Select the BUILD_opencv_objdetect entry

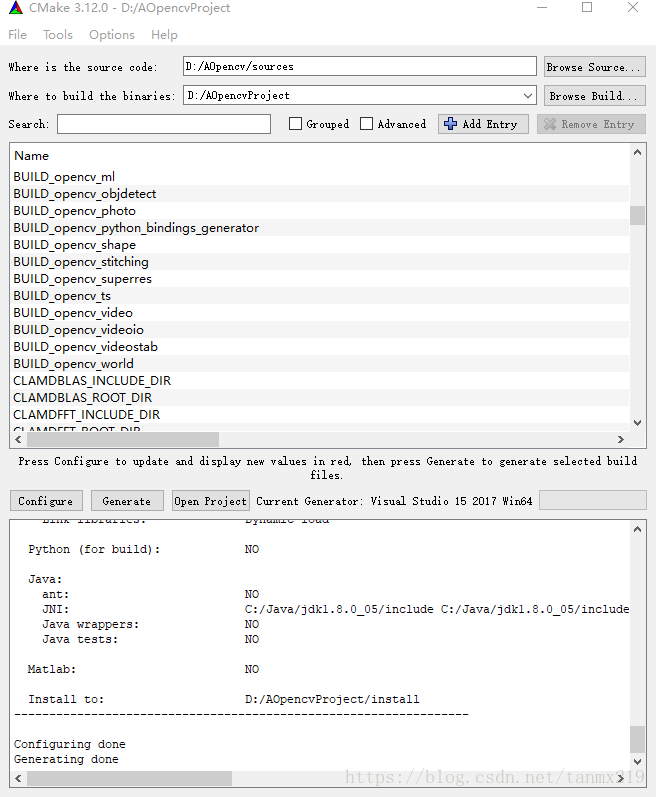(320, 194)
